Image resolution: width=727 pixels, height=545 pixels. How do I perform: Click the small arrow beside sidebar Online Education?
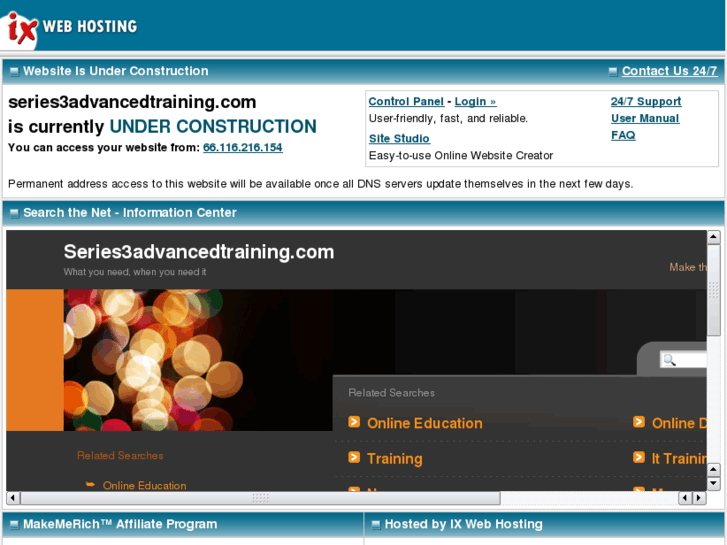click(x=90, y=485)
